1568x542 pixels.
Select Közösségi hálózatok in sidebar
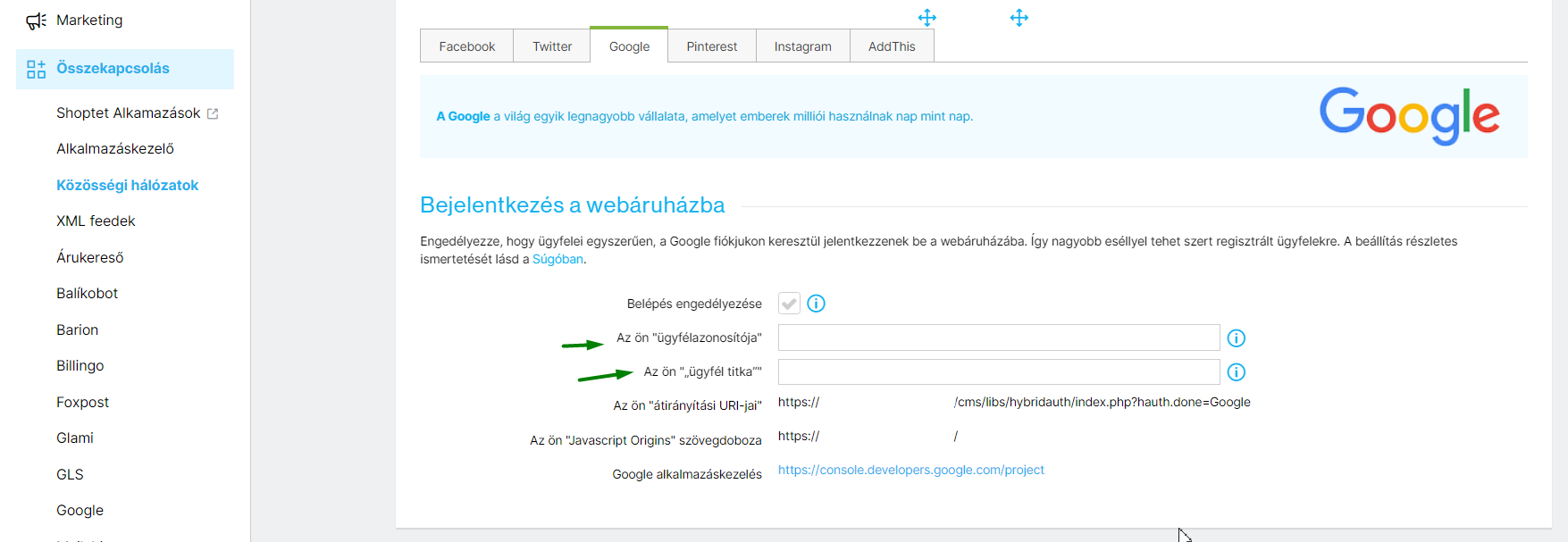(x=128, y=186)
